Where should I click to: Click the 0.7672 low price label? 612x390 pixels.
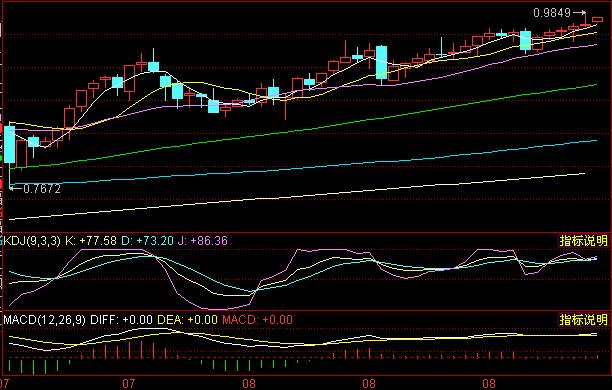point(42,189)
